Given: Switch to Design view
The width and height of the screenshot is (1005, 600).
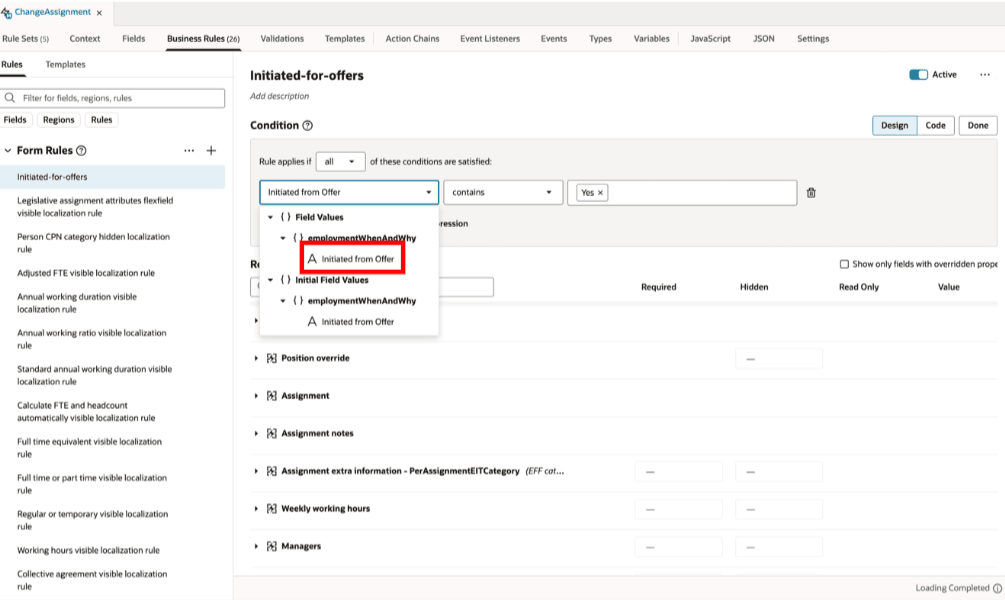Looking at the screenshot, I should pyautogui.click(x=894, y=126).
